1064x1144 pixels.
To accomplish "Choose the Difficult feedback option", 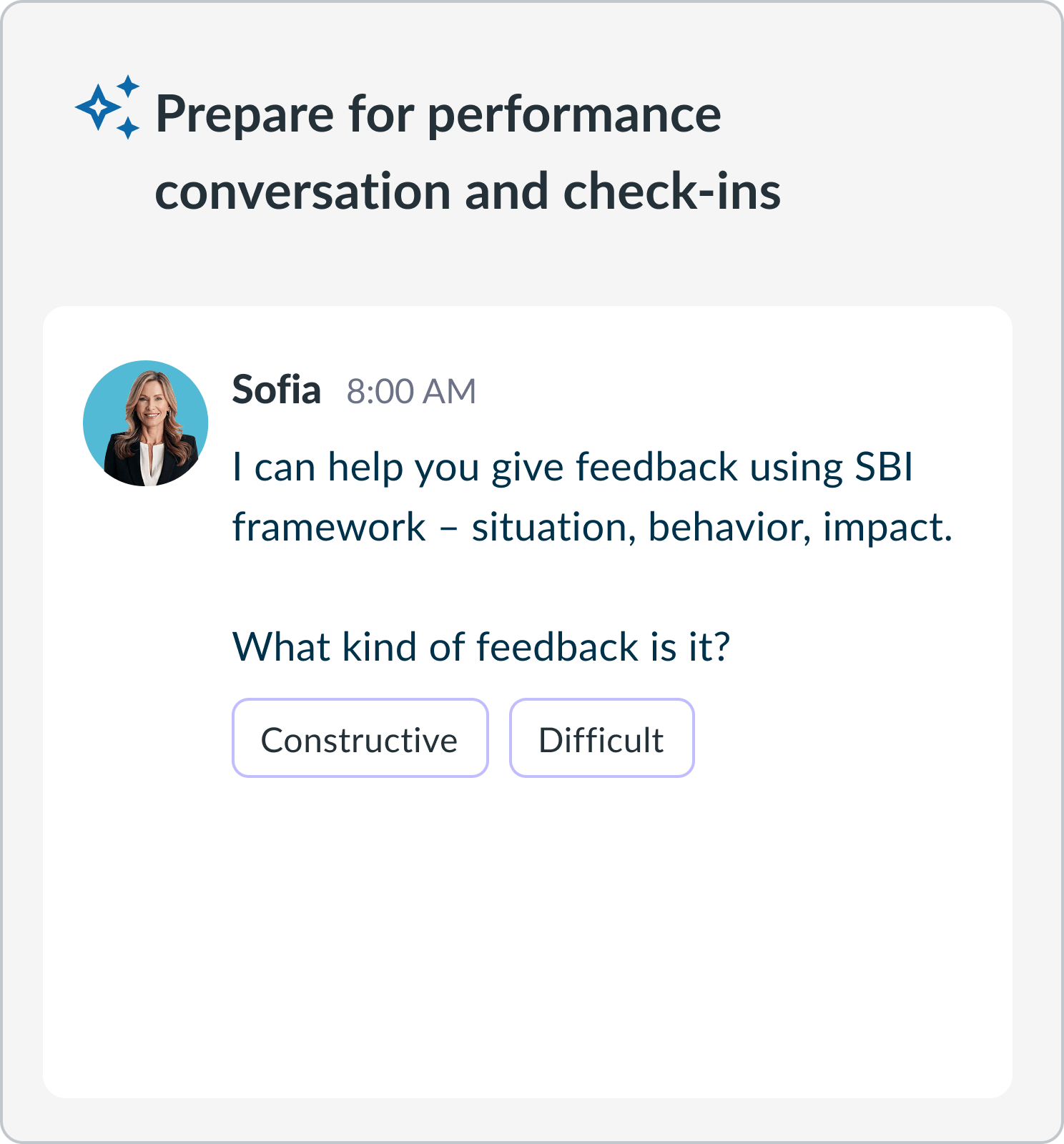I will (602, 738).
